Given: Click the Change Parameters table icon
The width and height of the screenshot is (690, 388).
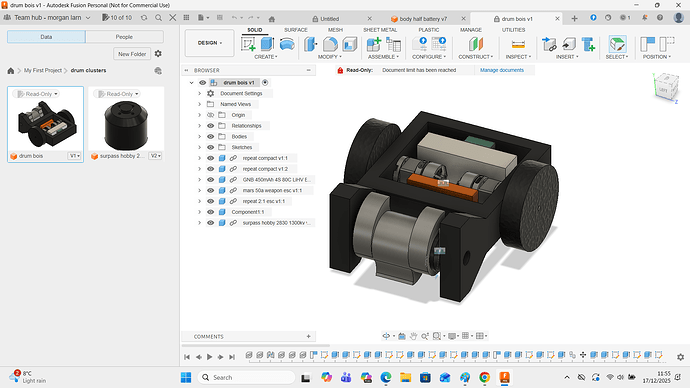Looking at the screenshot, I should tap(439, 44).
